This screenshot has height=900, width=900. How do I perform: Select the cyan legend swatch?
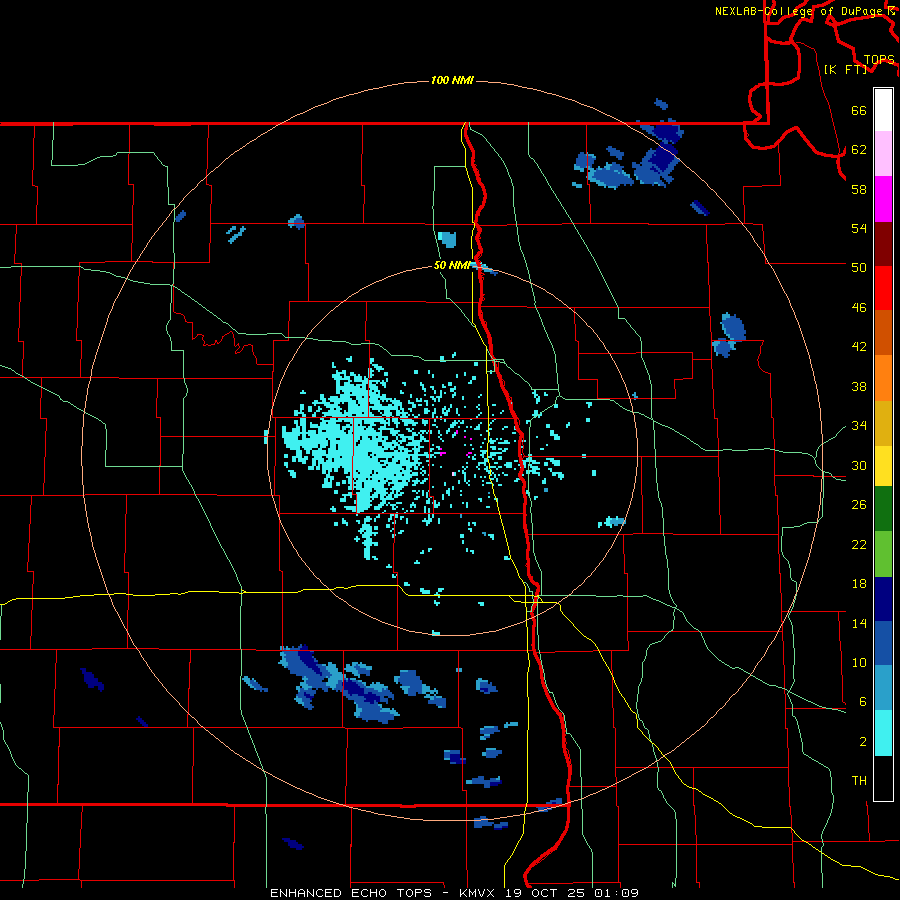click(x=883, y=734)
